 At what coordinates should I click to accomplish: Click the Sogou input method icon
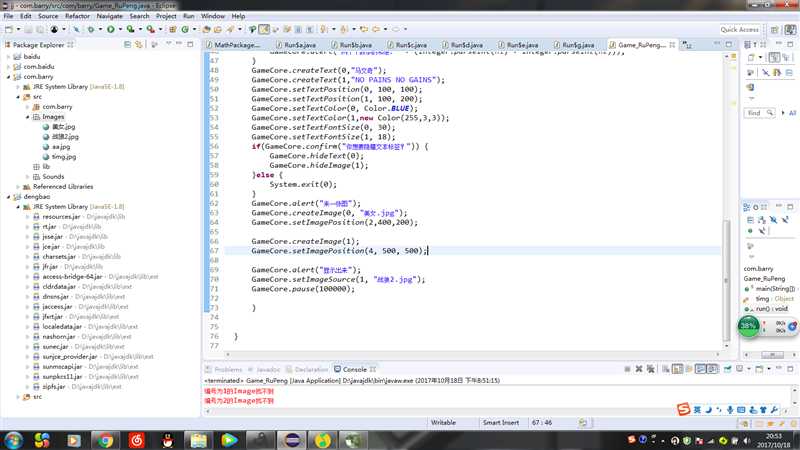(x=685, y=410)
